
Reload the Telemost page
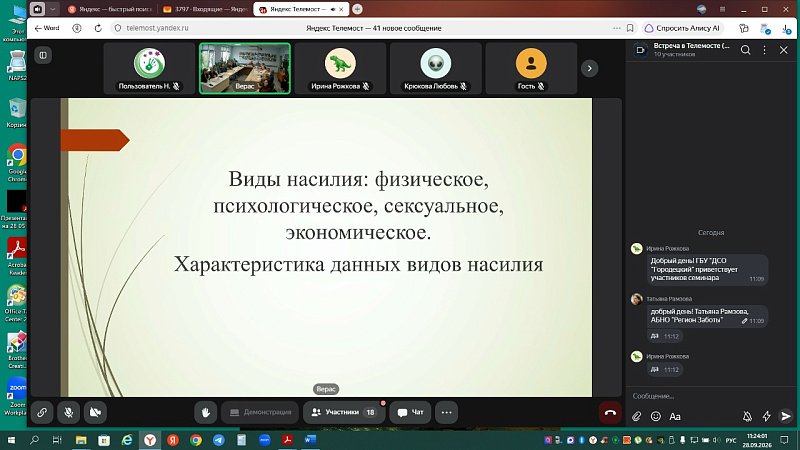pos(98,28)
